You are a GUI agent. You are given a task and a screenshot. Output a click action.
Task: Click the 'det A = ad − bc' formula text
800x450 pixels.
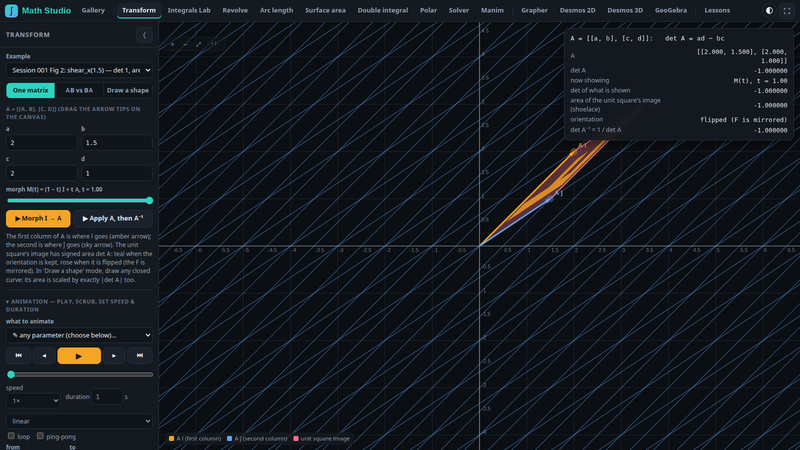(694, 38)
